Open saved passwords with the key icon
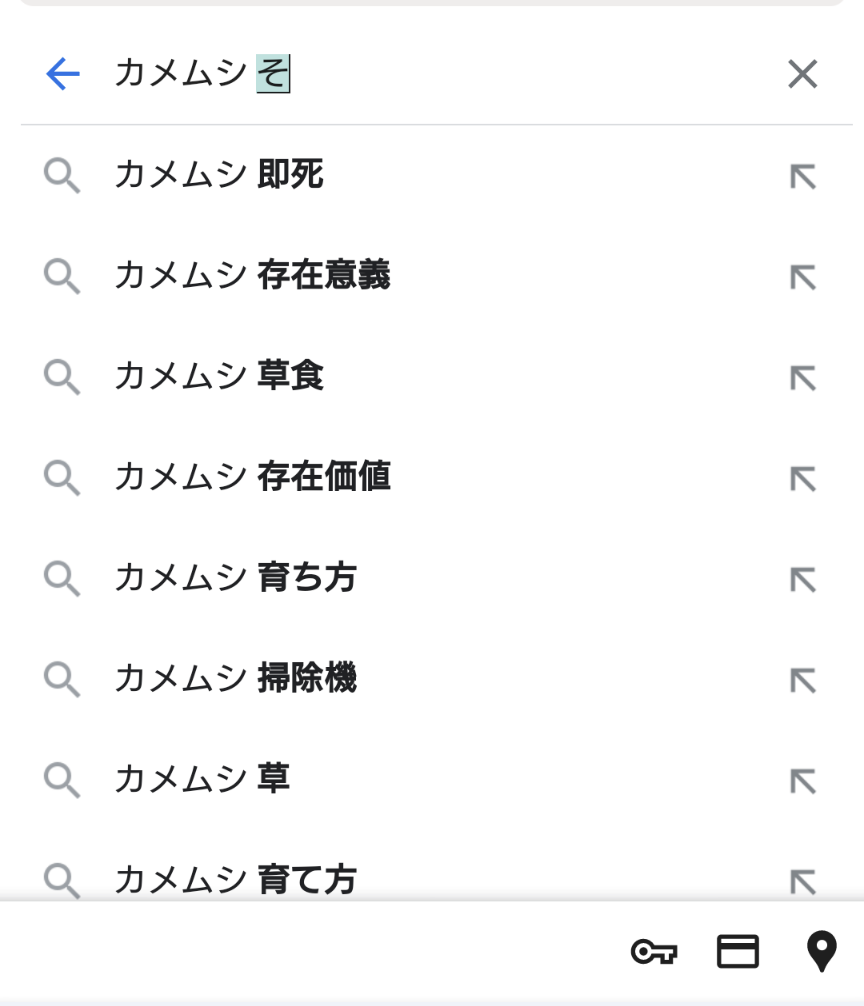This screenshot has height=1006, width=864. tap(654, 952)
